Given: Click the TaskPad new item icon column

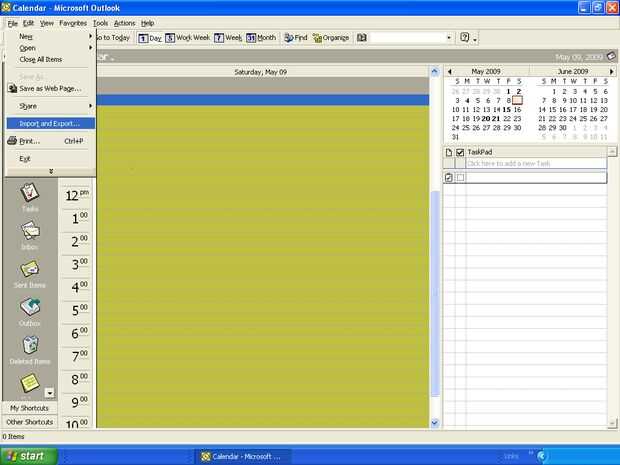Looking at the screenshot, I should point(449,152).
